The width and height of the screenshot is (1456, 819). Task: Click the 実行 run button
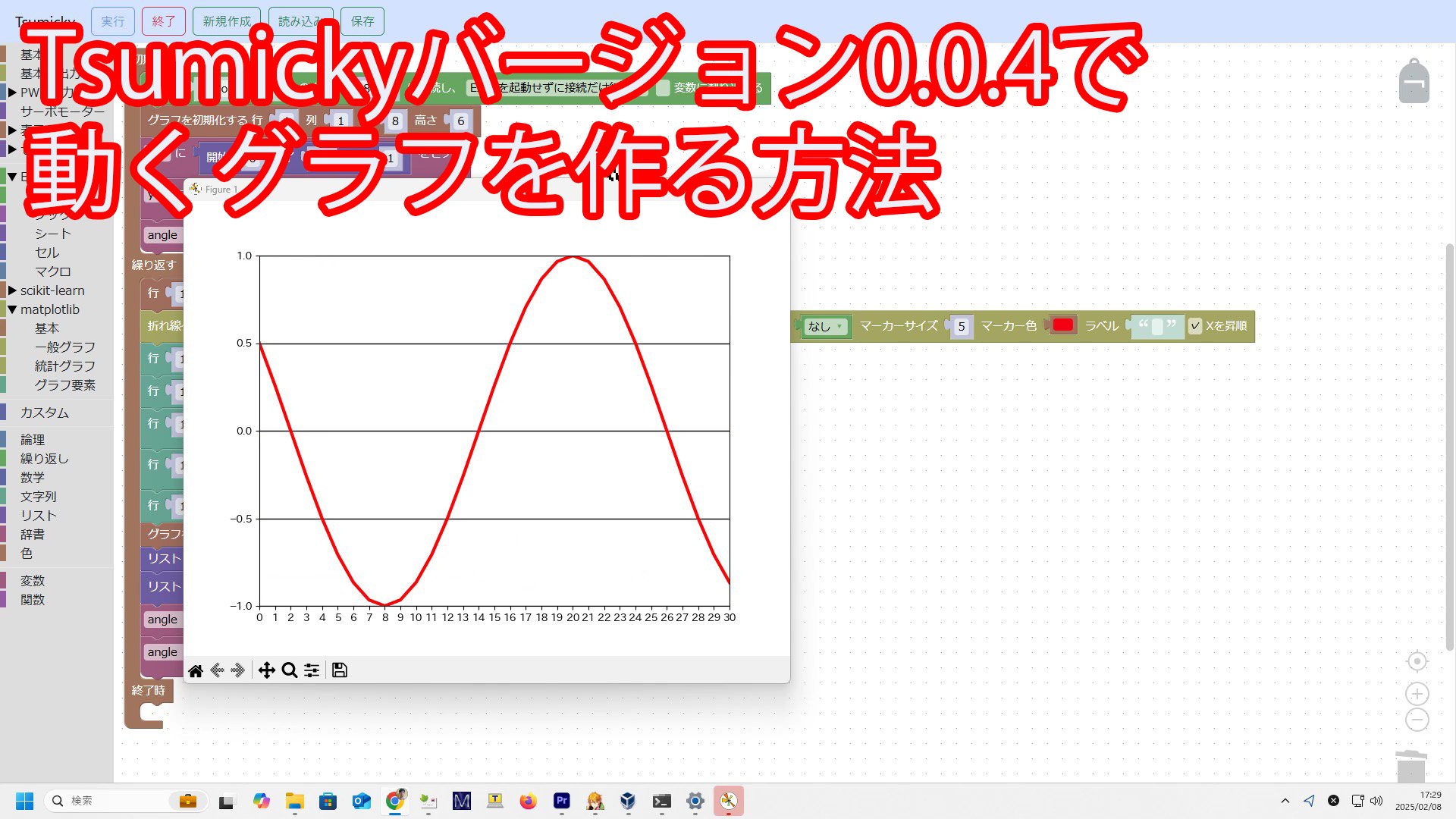(x=113, y=21)
